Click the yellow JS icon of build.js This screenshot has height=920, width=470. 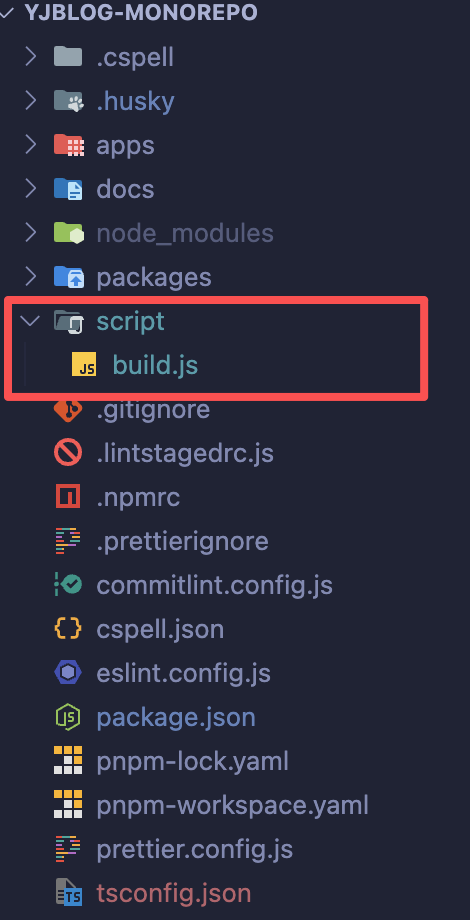(84, 364)
